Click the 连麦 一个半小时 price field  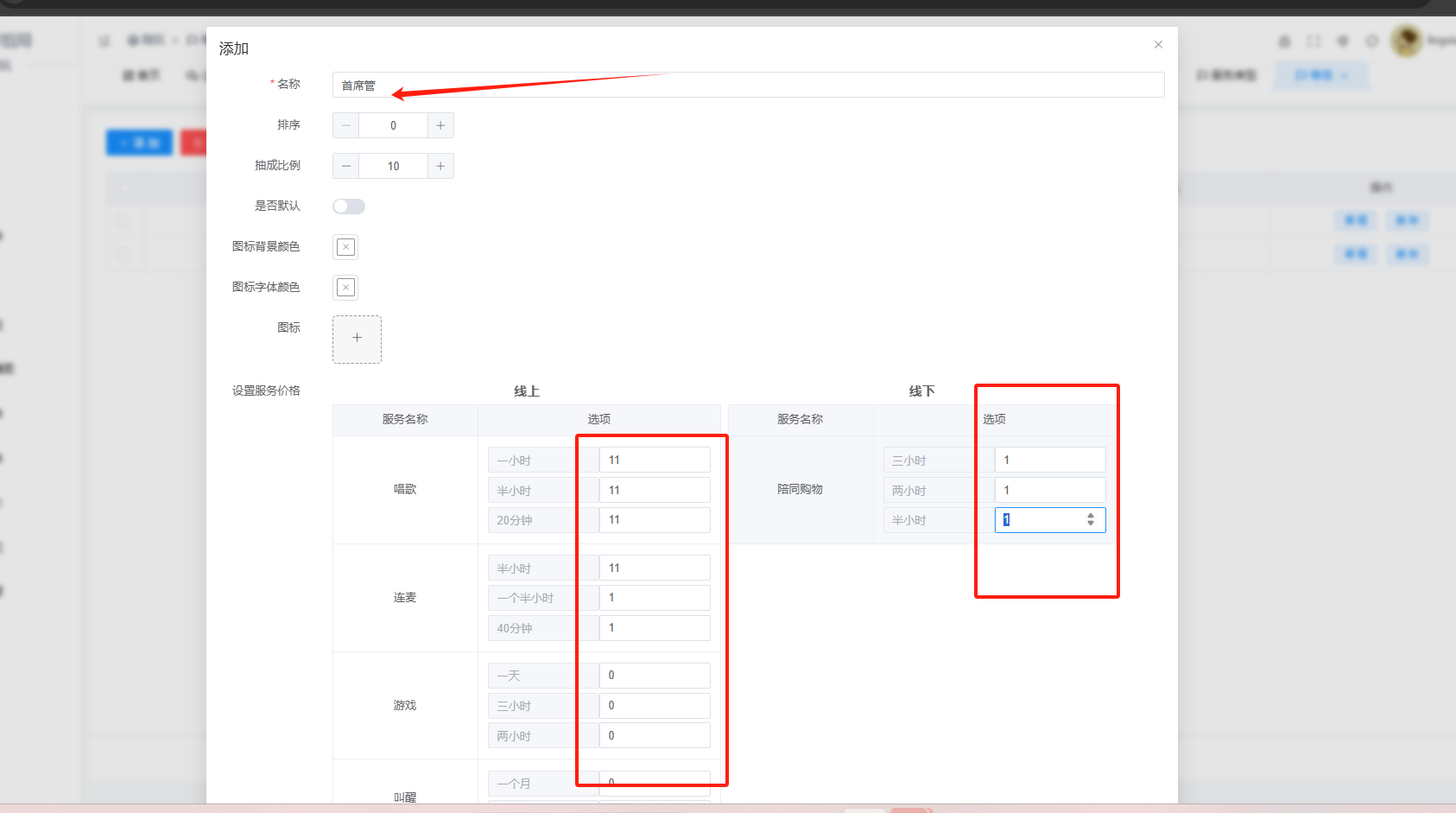click(655, 598)
